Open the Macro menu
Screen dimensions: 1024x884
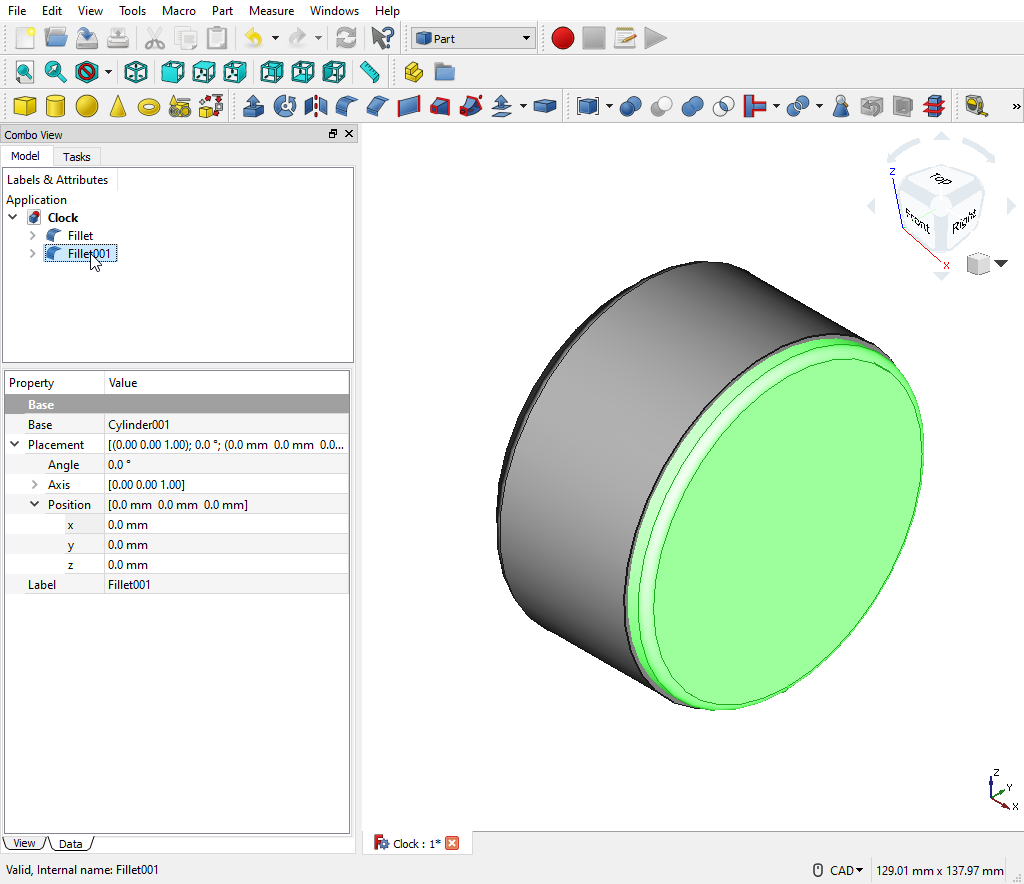pyautogui.click(x=178, y=10)
